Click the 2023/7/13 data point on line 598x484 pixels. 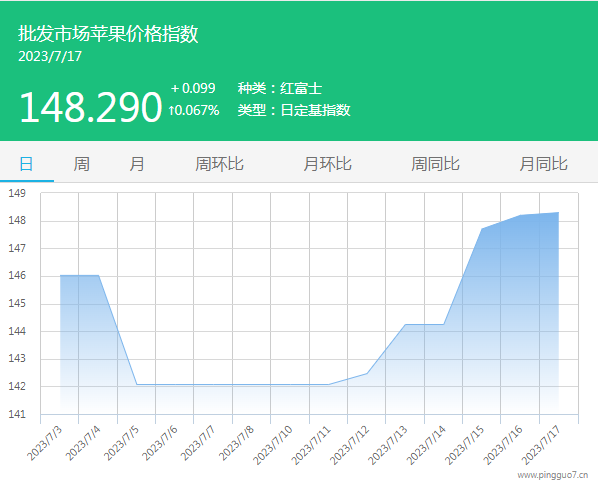[405, 325]
